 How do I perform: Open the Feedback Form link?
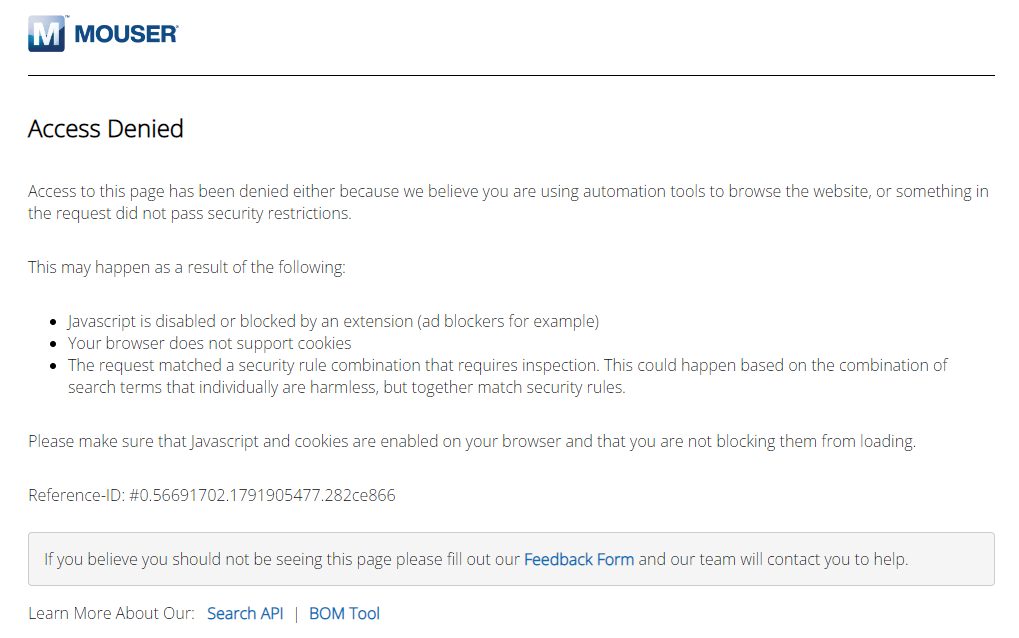click(x=578, y=559)
